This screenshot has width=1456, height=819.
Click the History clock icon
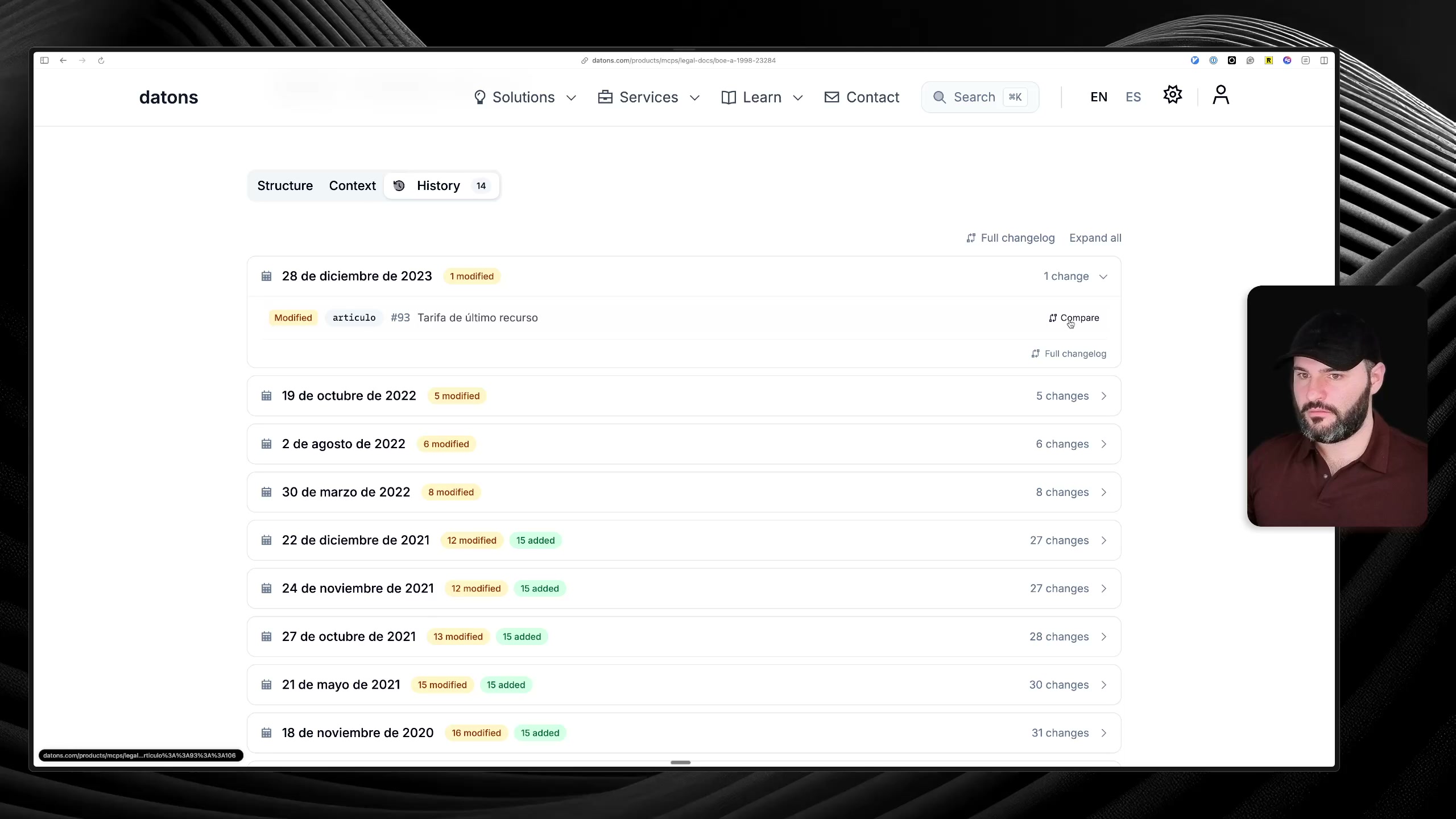[399, 186]
